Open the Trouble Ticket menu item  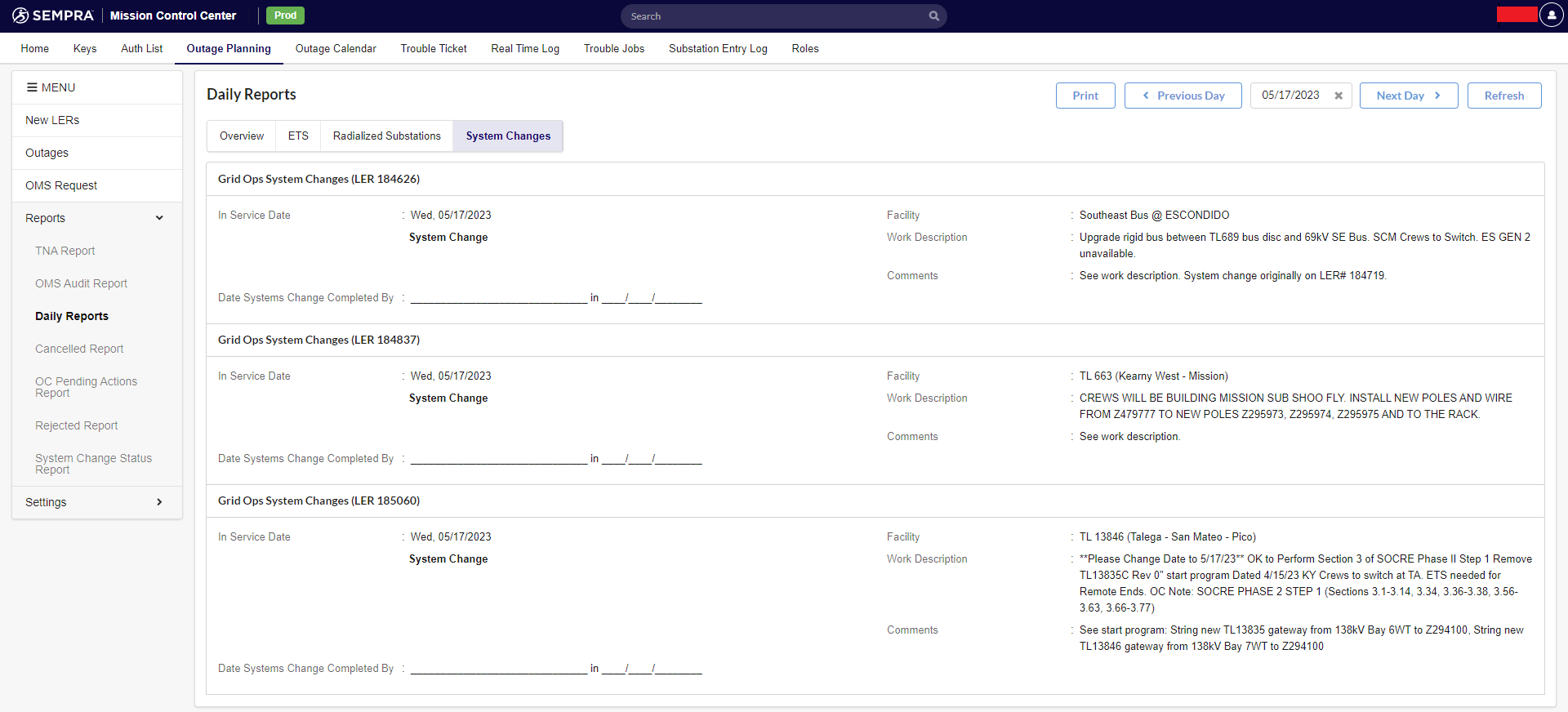click(434, 49)
